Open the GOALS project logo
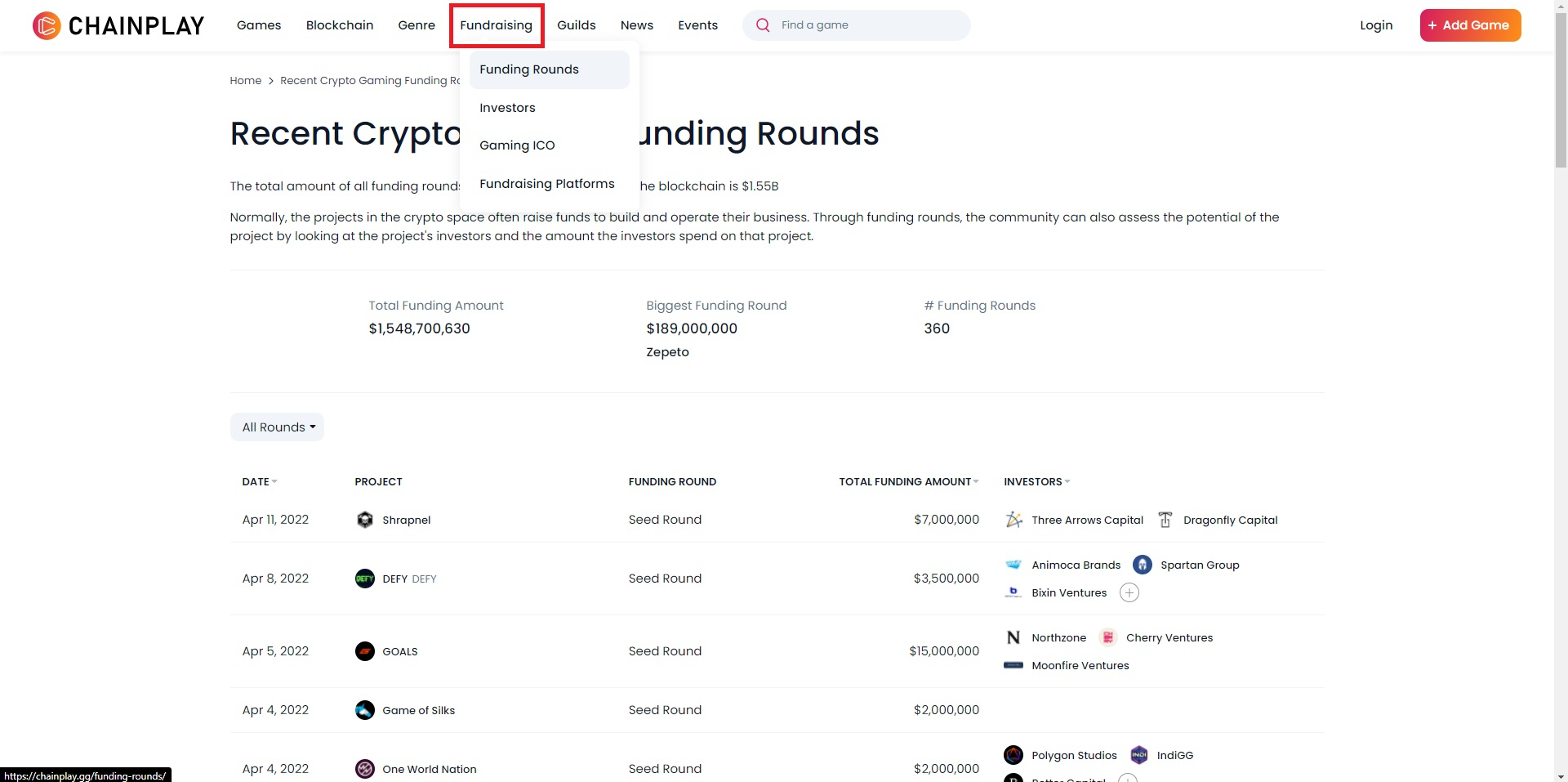 point(365,651)
